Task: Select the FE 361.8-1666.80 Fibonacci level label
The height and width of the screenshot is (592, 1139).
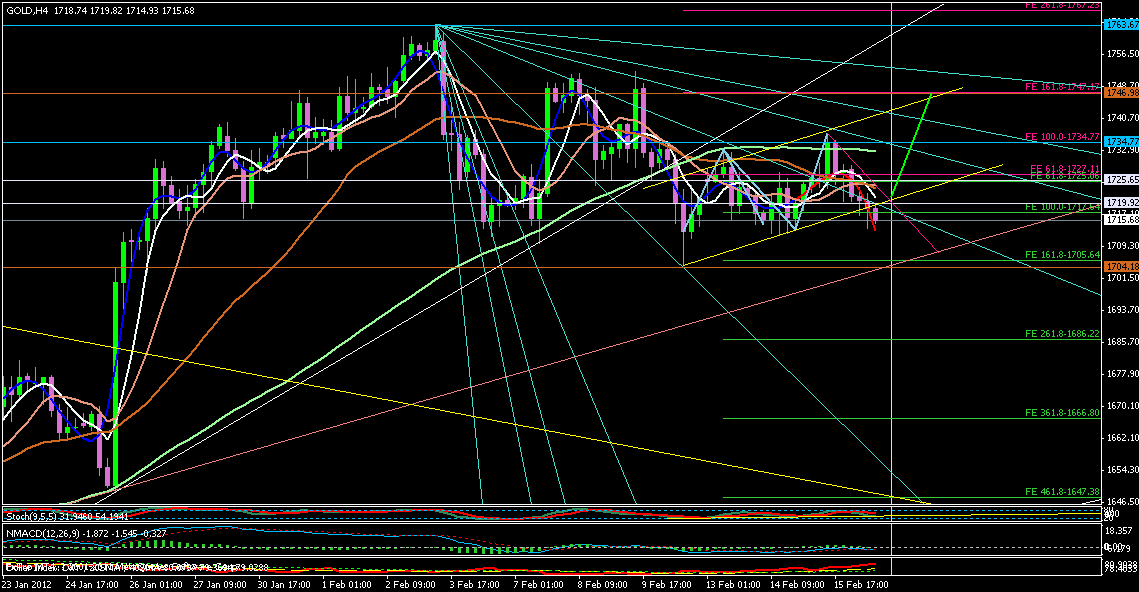Action: [x=1063, y=412]
